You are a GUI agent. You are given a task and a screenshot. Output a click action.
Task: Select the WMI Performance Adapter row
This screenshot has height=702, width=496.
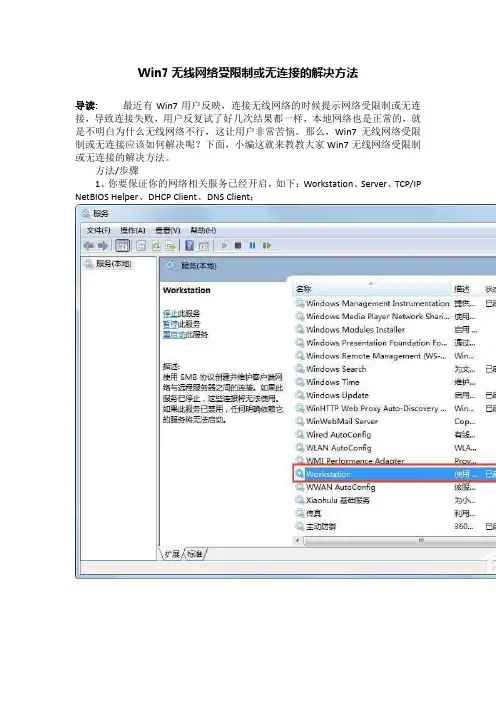click(395, 460)
